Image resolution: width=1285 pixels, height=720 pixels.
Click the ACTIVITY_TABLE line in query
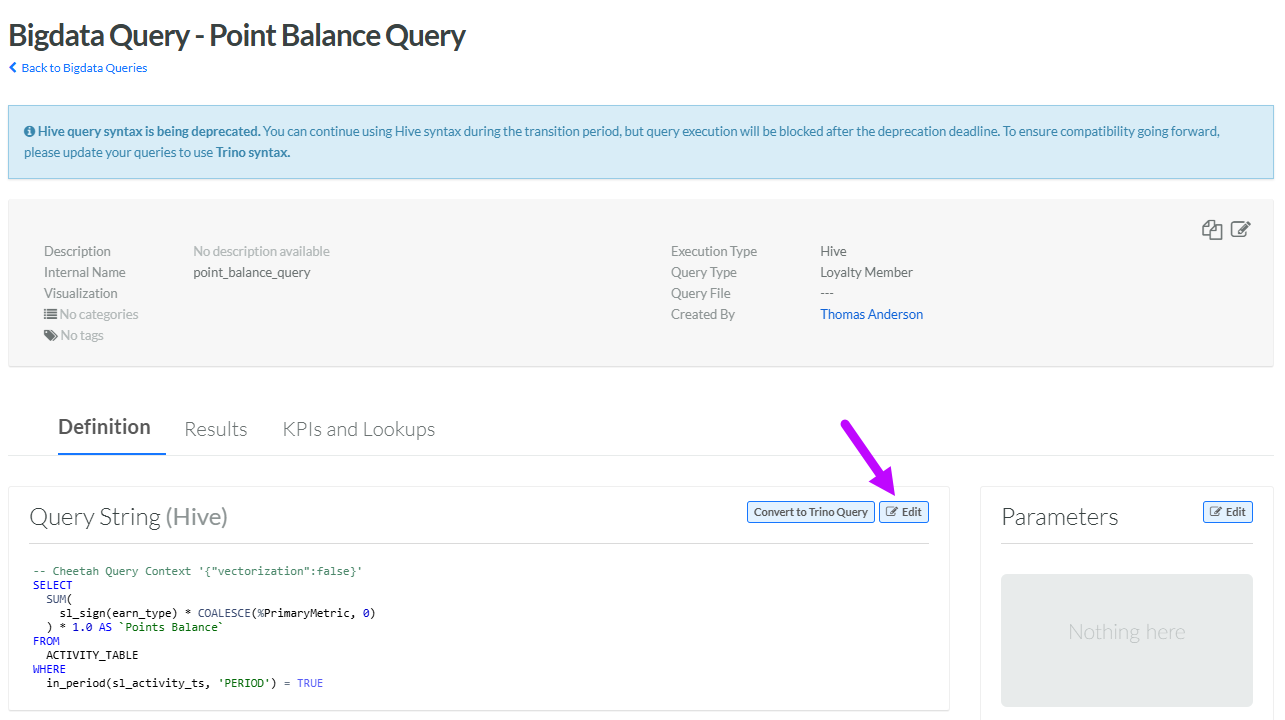click(92, 655)
